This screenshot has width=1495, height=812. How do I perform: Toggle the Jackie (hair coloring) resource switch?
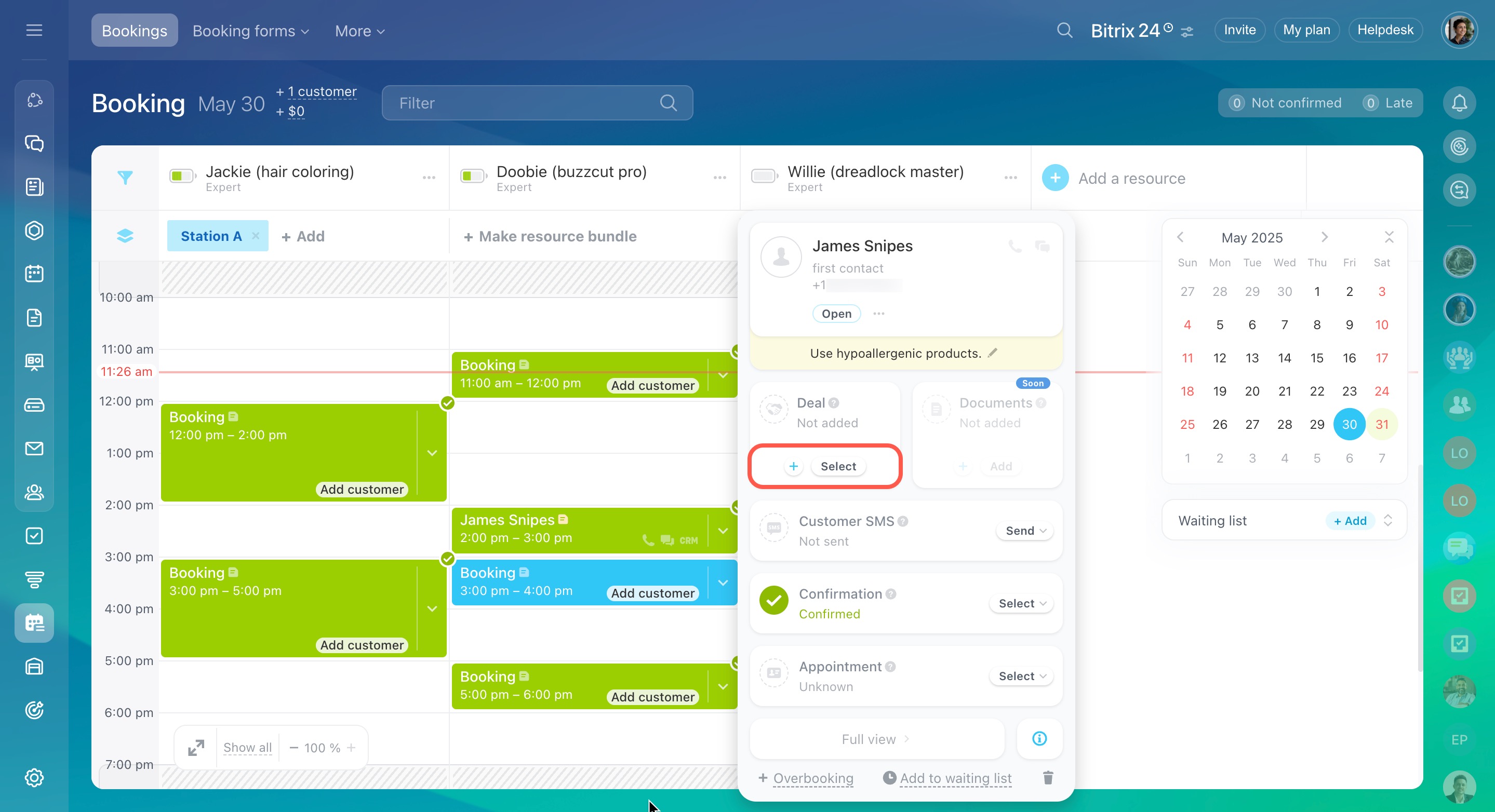(x=182, y=175)
